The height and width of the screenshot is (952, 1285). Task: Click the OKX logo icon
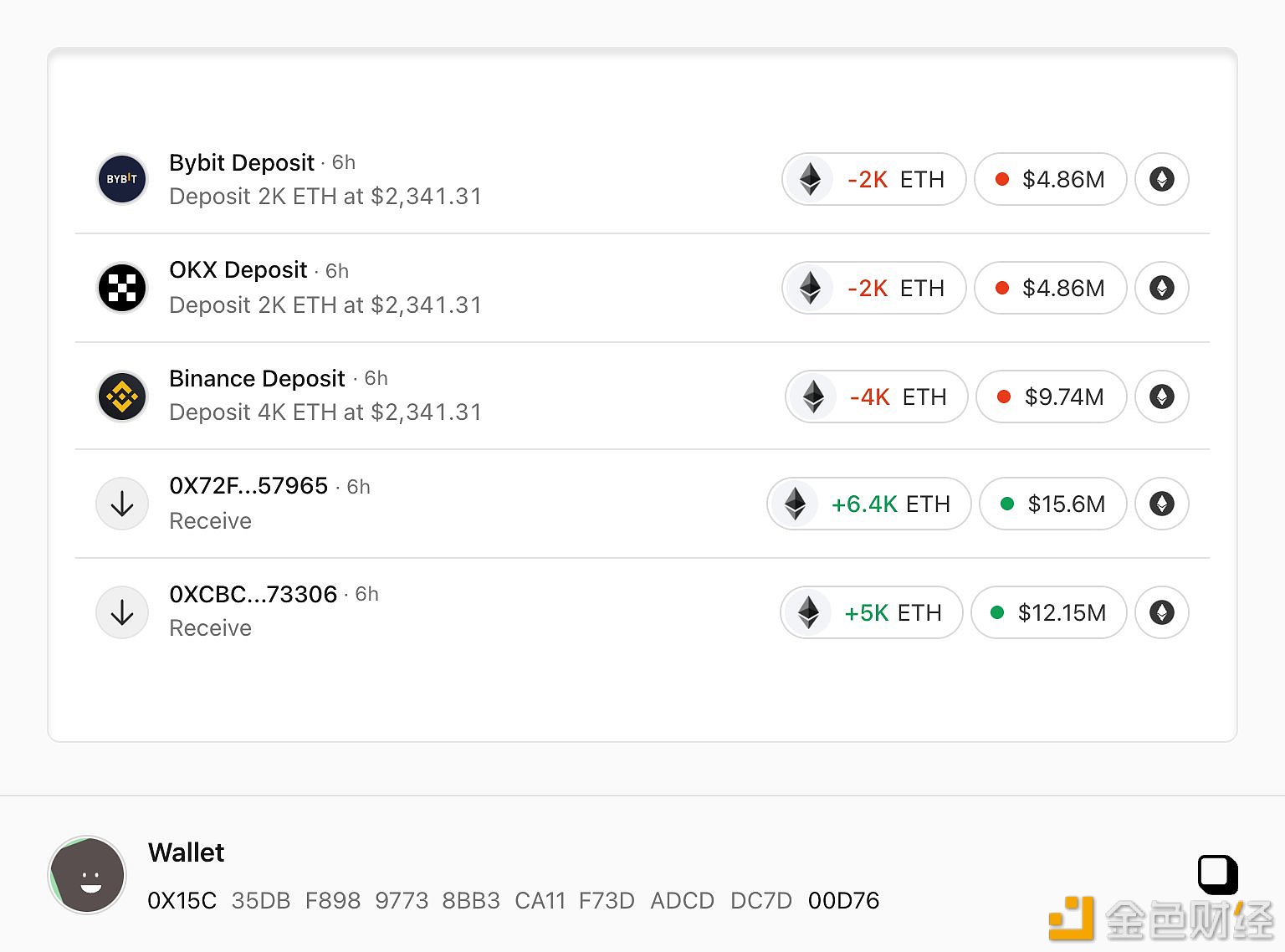[122, 288]
